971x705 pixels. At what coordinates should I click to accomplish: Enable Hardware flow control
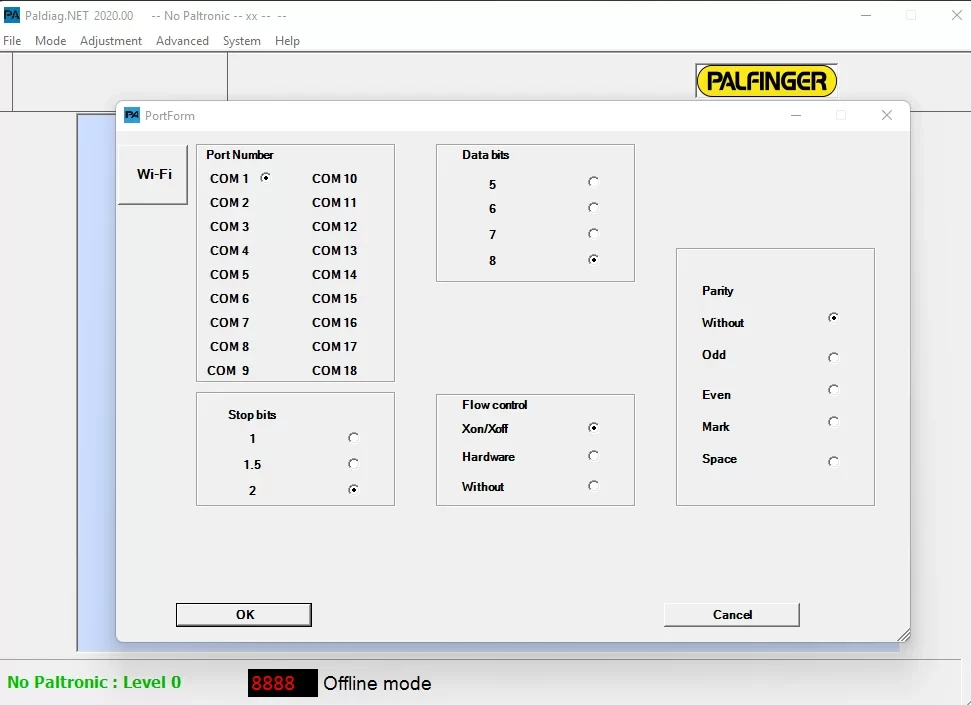594,456
